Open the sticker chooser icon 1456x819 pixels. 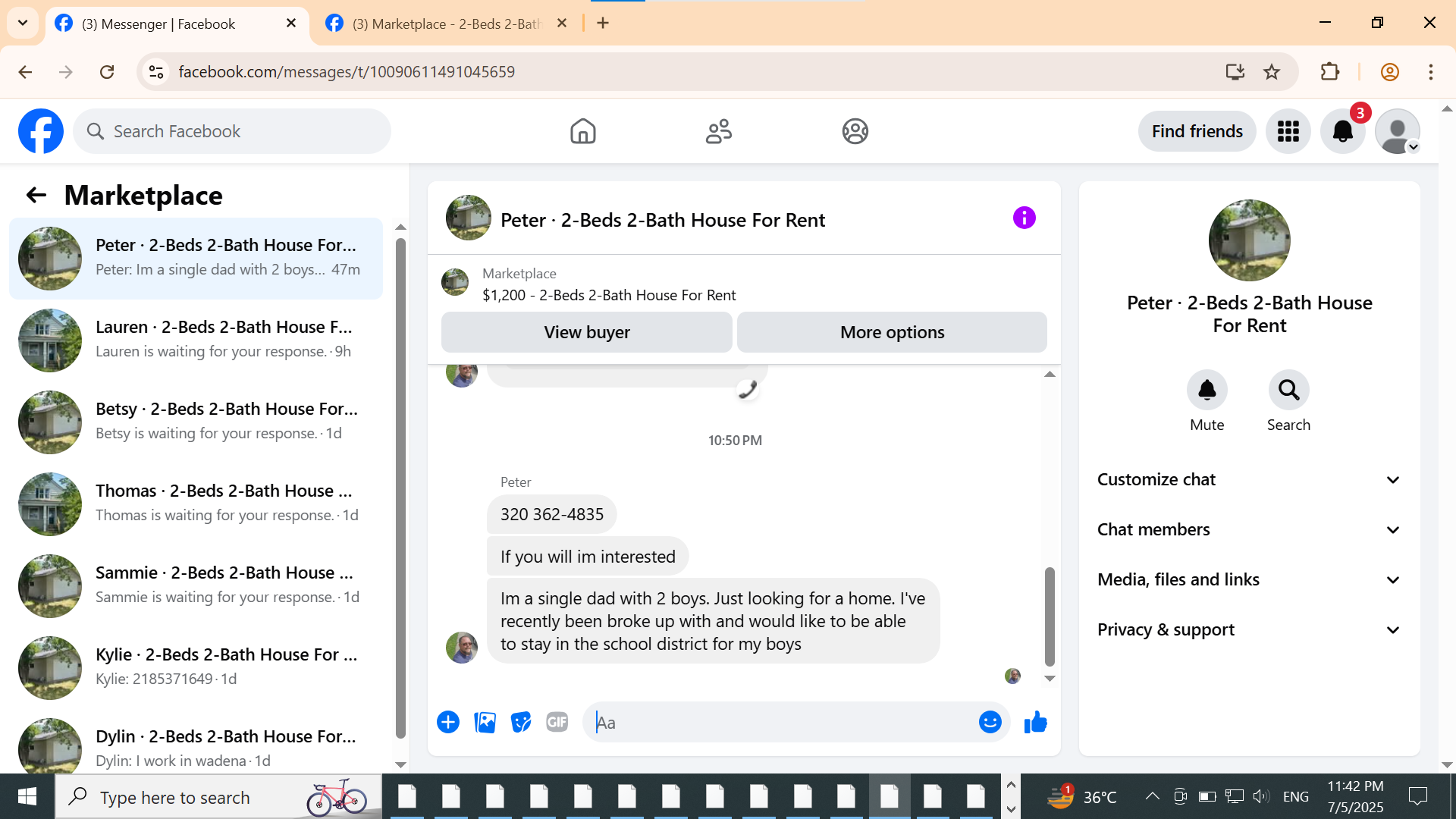(521, 723)
